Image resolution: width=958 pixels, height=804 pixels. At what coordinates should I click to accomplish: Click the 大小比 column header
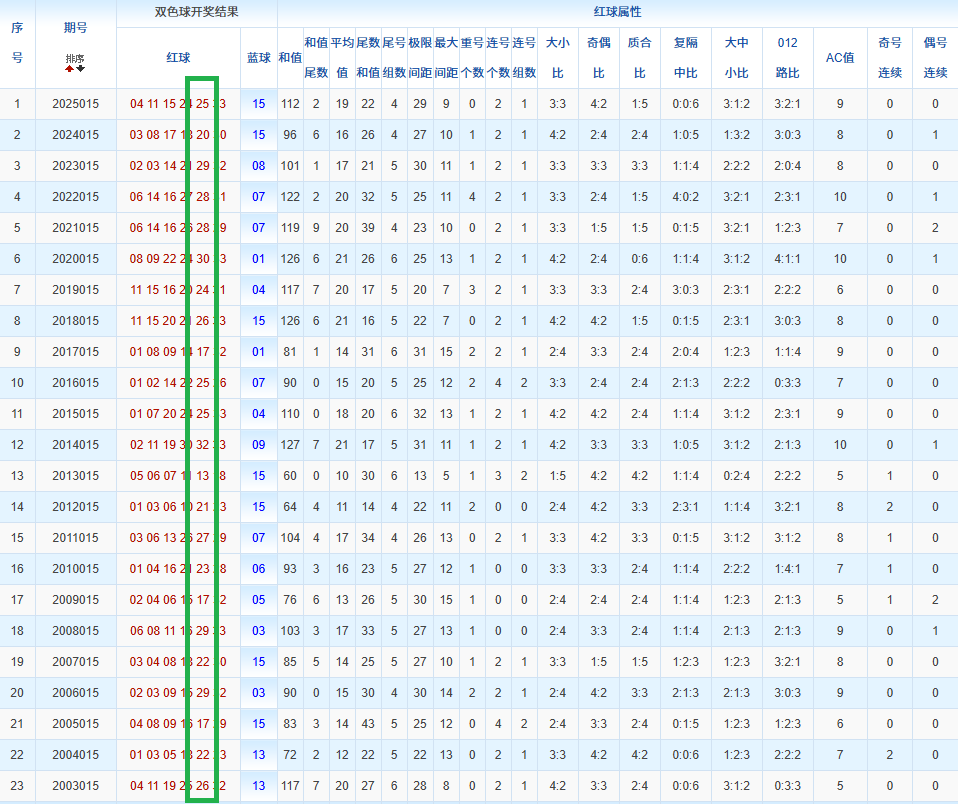tap(557, 58)
